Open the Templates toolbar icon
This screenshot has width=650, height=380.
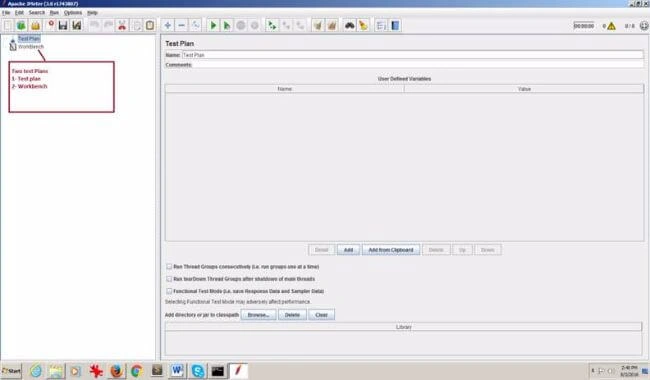pyautogui.click(x=21, y=26)
